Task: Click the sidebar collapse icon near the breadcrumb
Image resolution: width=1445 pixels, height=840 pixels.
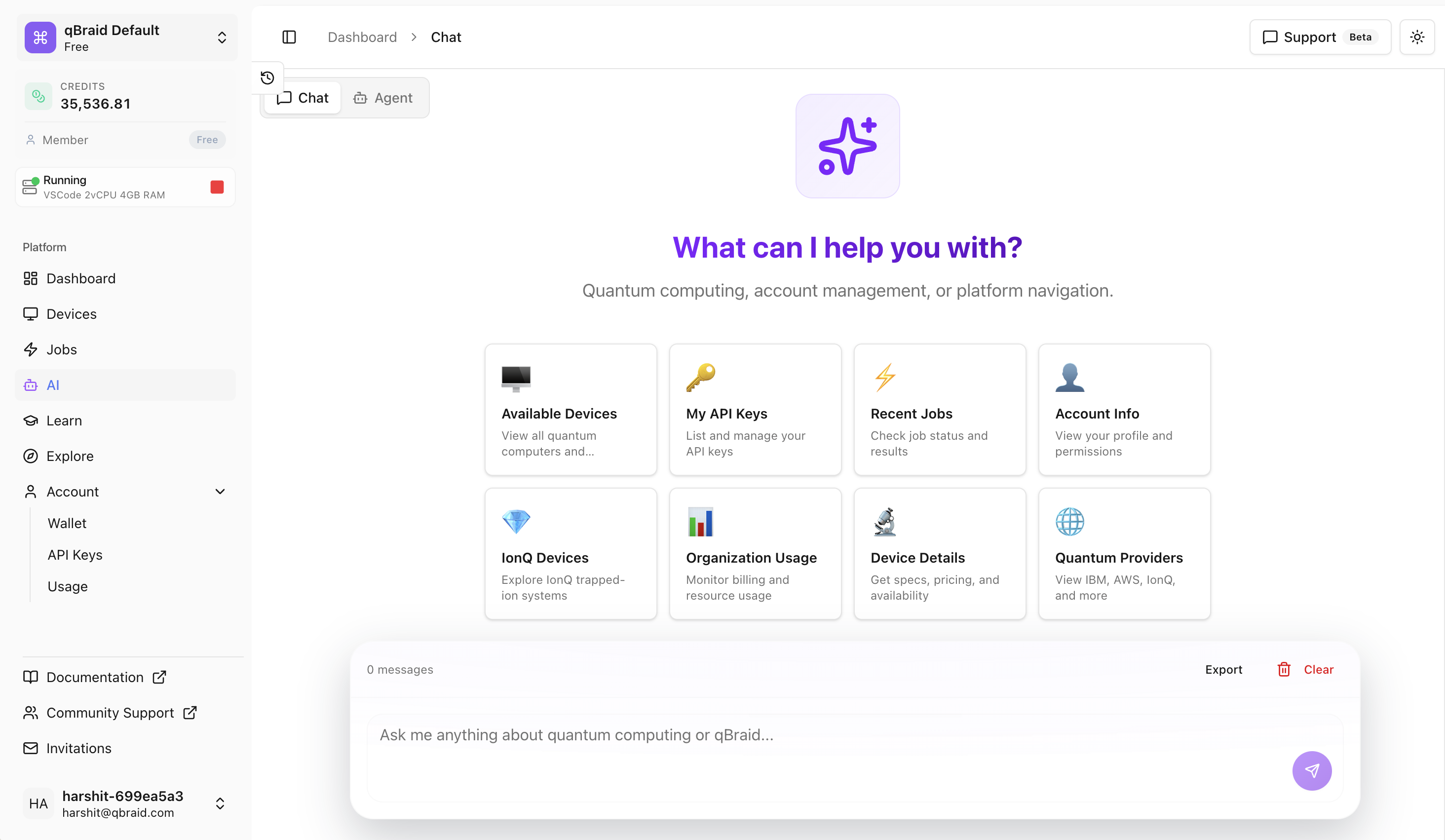Action: 289,37
